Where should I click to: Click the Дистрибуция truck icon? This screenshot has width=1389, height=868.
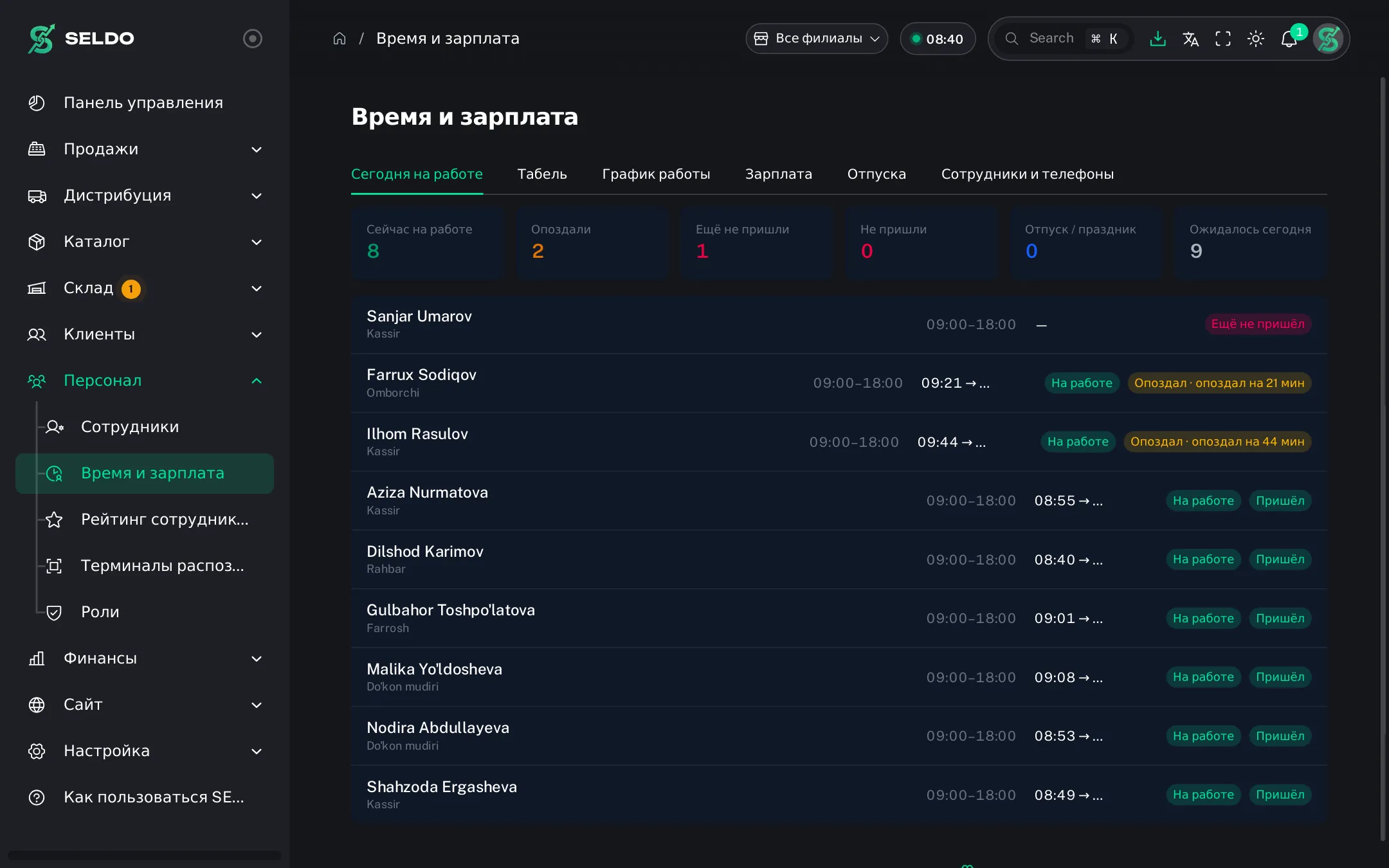click(37, 195)
